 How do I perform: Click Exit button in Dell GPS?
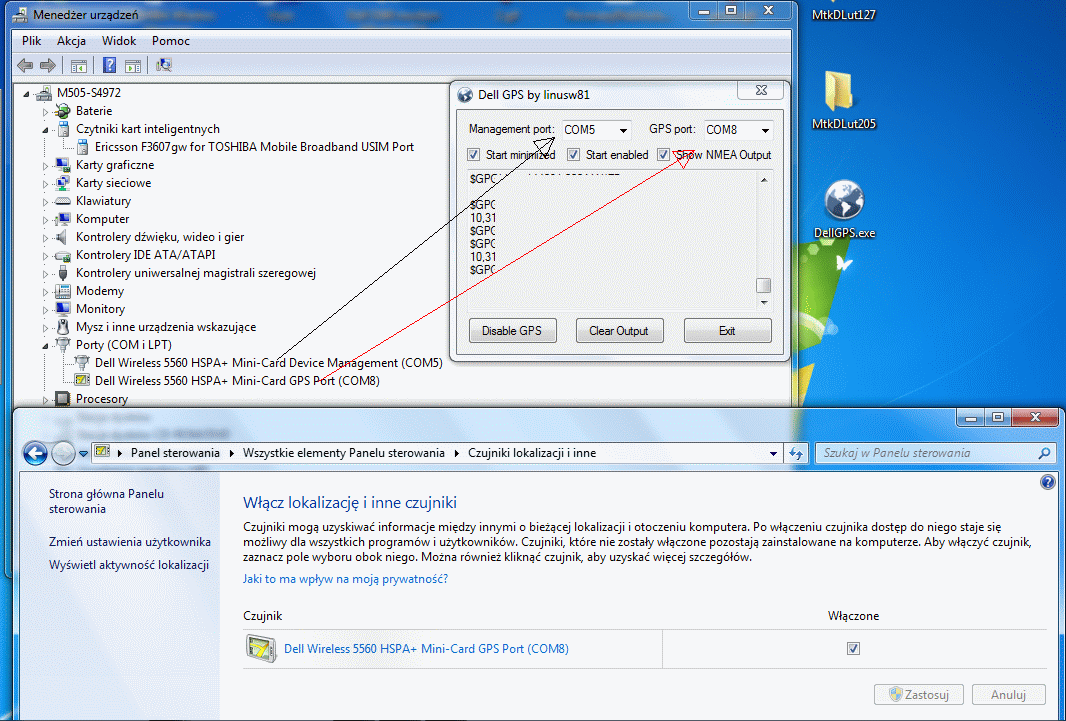727,331
